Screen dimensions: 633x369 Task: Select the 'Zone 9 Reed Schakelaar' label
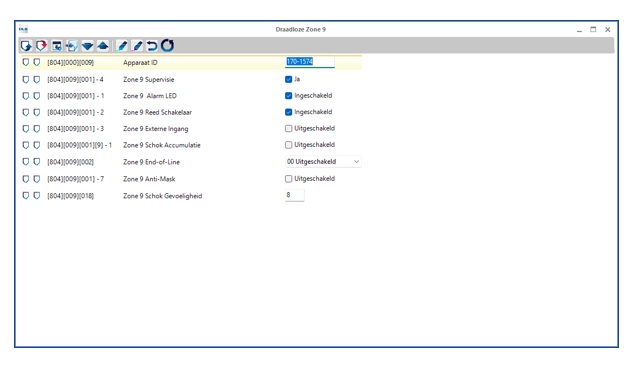157,112
